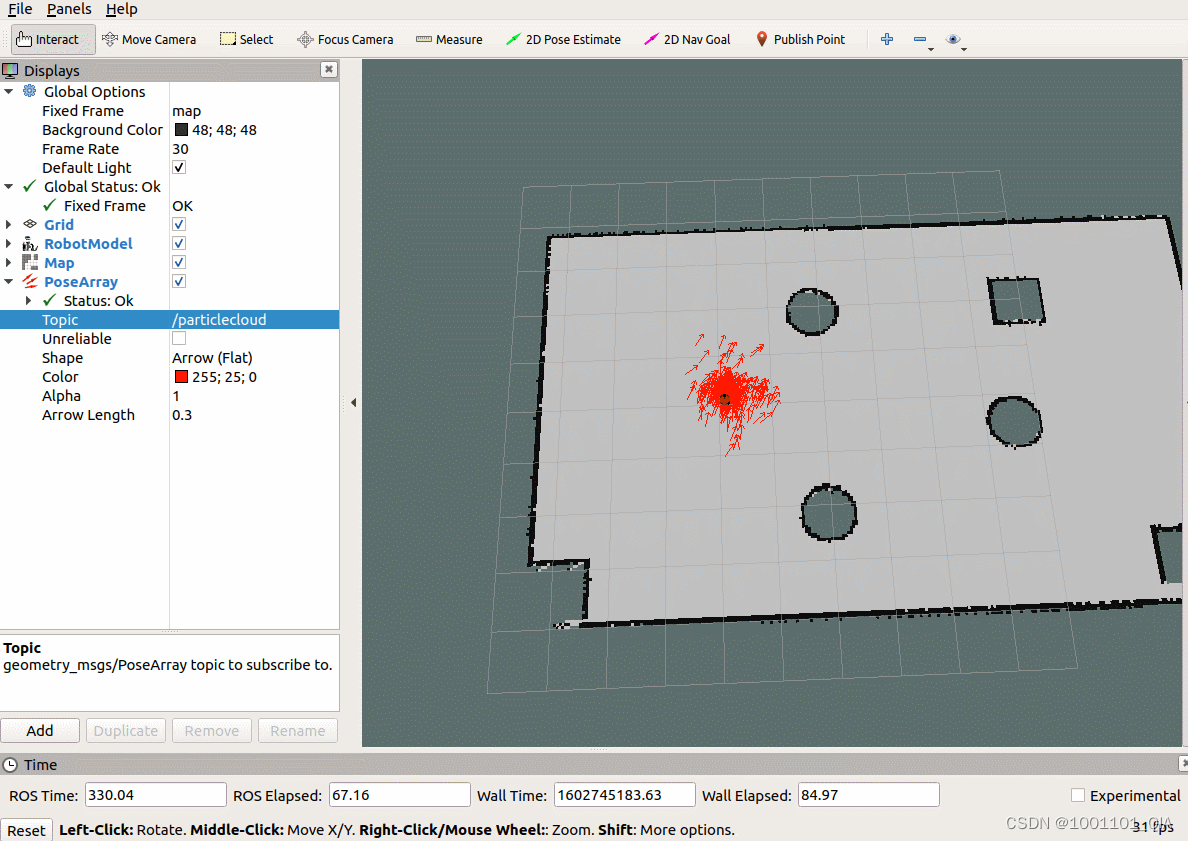Expand the Grid display properties
This screenshot has width=1188, height=841.
tap(9, 224)
